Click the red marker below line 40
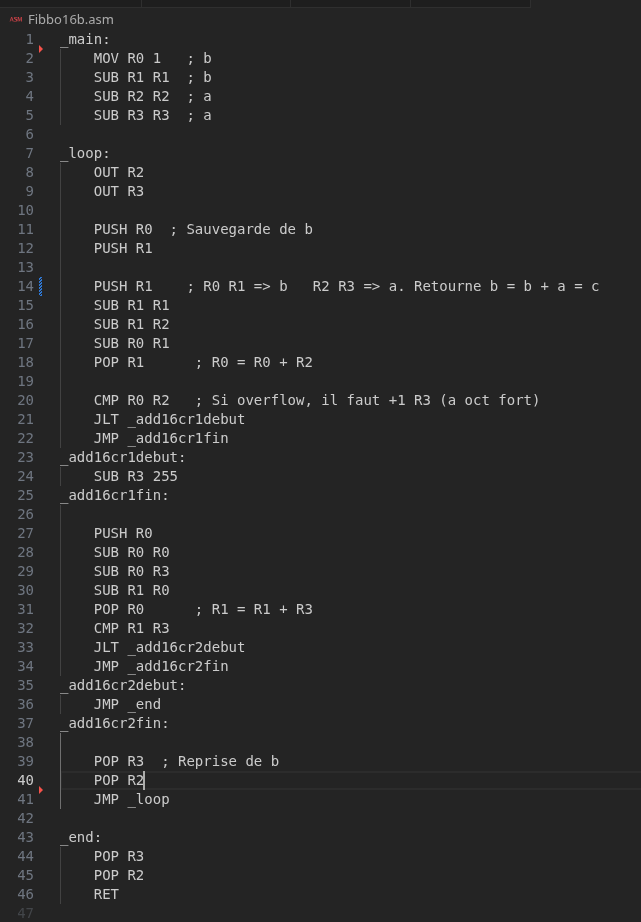This screenshot has width=641, height=922. pos(41,790)
